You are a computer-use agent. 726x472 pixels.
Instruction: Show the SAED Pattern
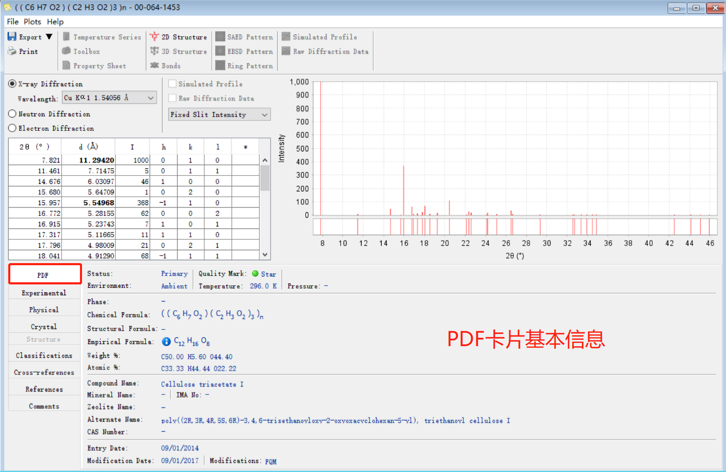pyautogui.click(x=220, y=37)
